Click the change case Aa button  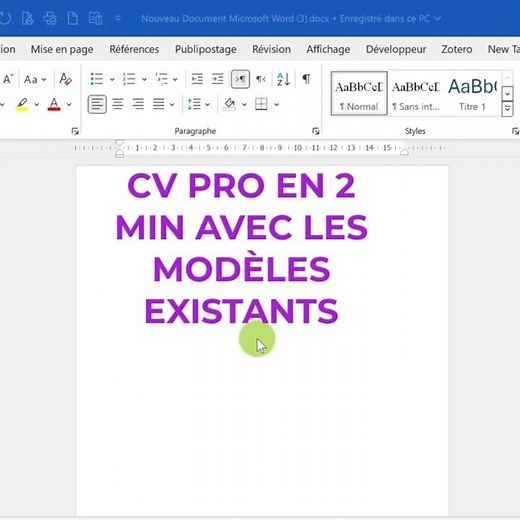[31, 80]
